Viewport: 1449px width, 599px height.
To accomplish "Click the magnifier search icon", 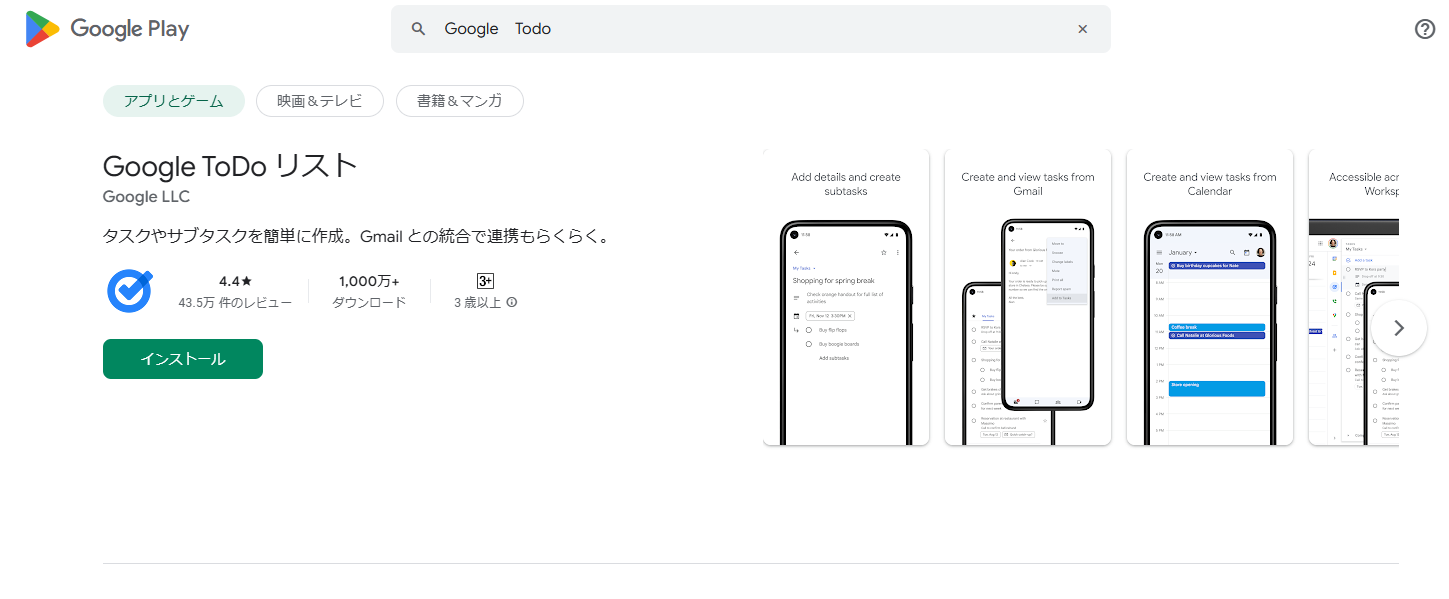I will click(x=419, y=29).
